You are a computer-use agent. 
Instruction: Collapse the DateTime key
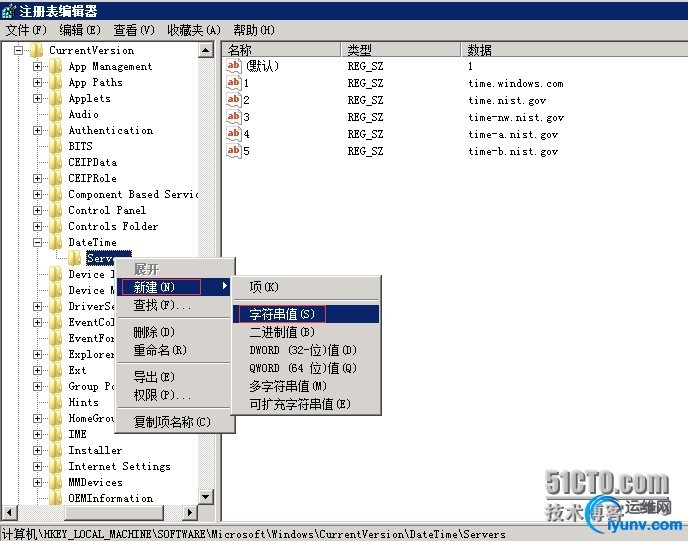click(x=38, y=242)
